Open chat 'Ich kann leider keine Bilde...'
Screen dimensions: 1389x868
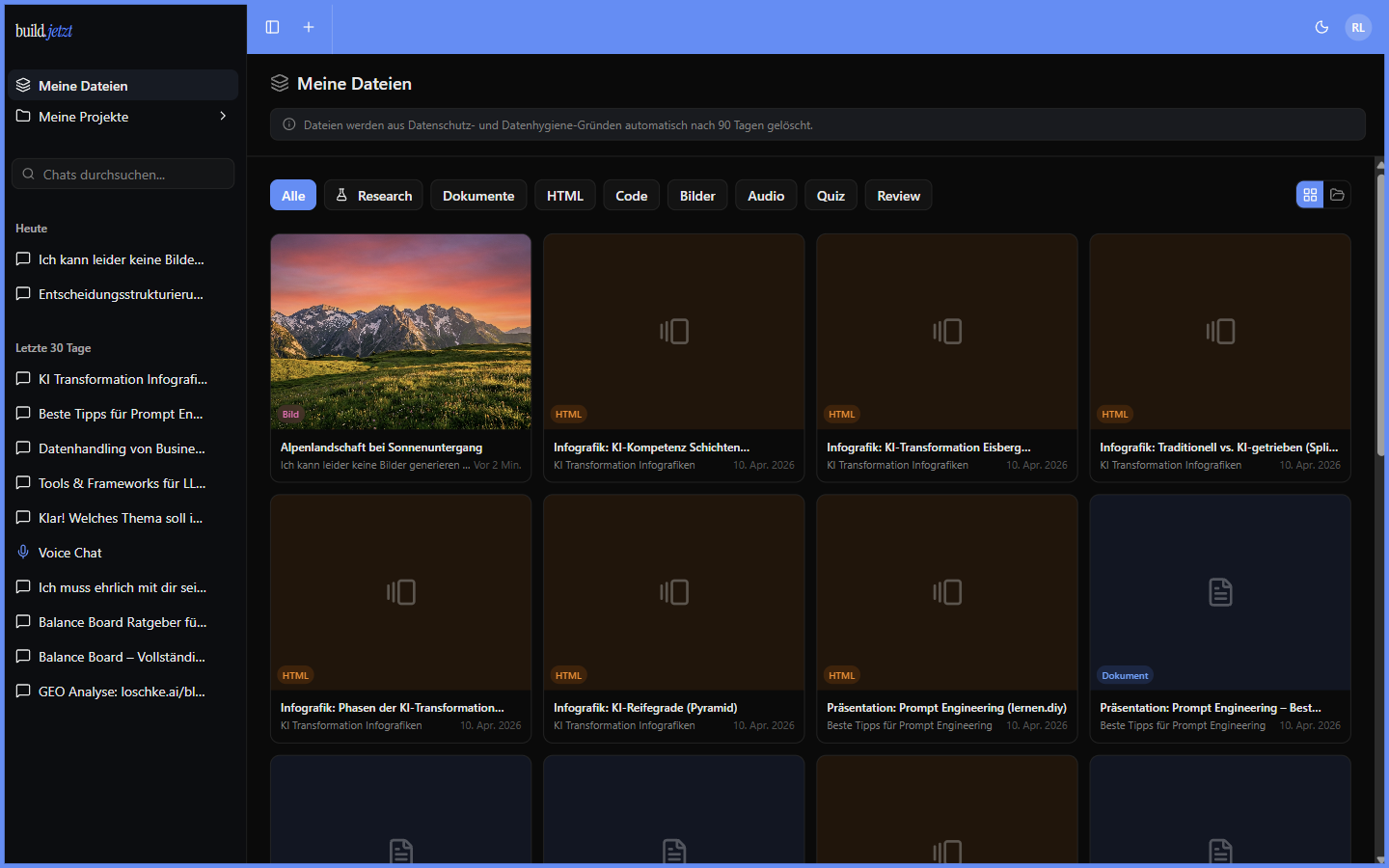[123, 259]
